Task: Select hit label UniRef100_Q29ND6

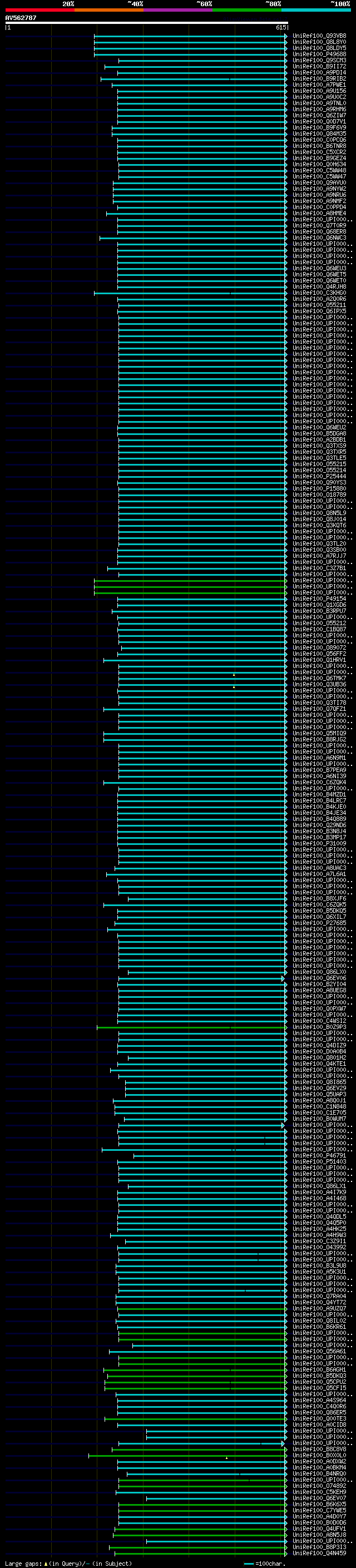Action: (319, 825)
